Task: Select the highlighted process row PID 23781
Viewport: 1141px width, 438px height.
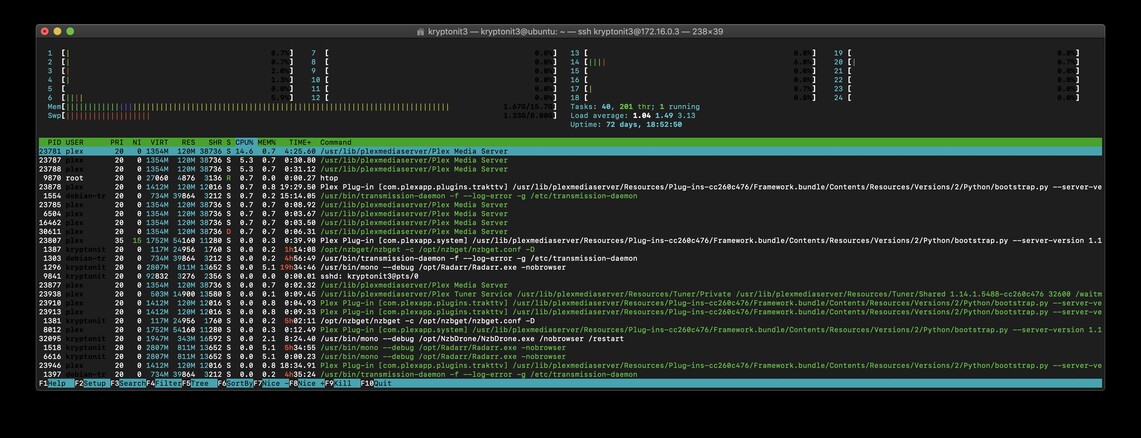Action: pos(570,151)
